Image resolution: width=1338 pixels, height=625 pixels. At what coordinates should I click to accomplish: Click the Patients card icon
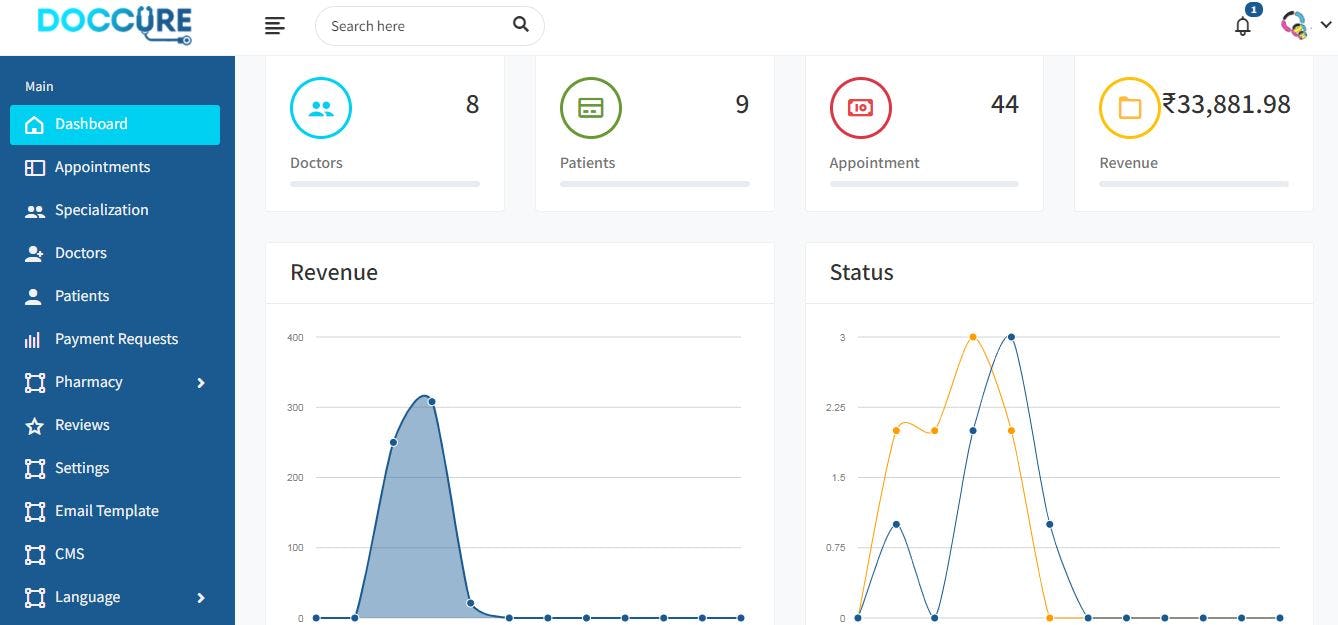coord(590,107)
